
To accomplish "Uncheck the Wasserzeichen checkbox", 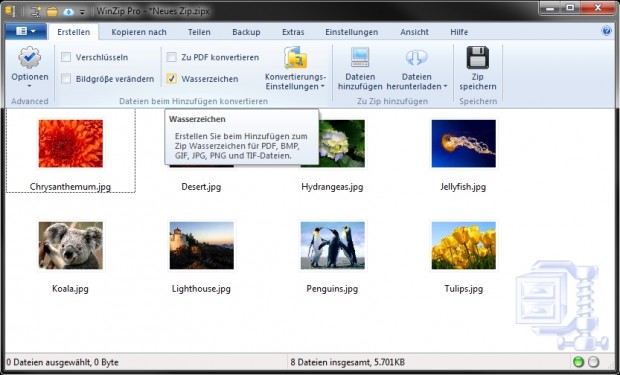I will [171, 79].
